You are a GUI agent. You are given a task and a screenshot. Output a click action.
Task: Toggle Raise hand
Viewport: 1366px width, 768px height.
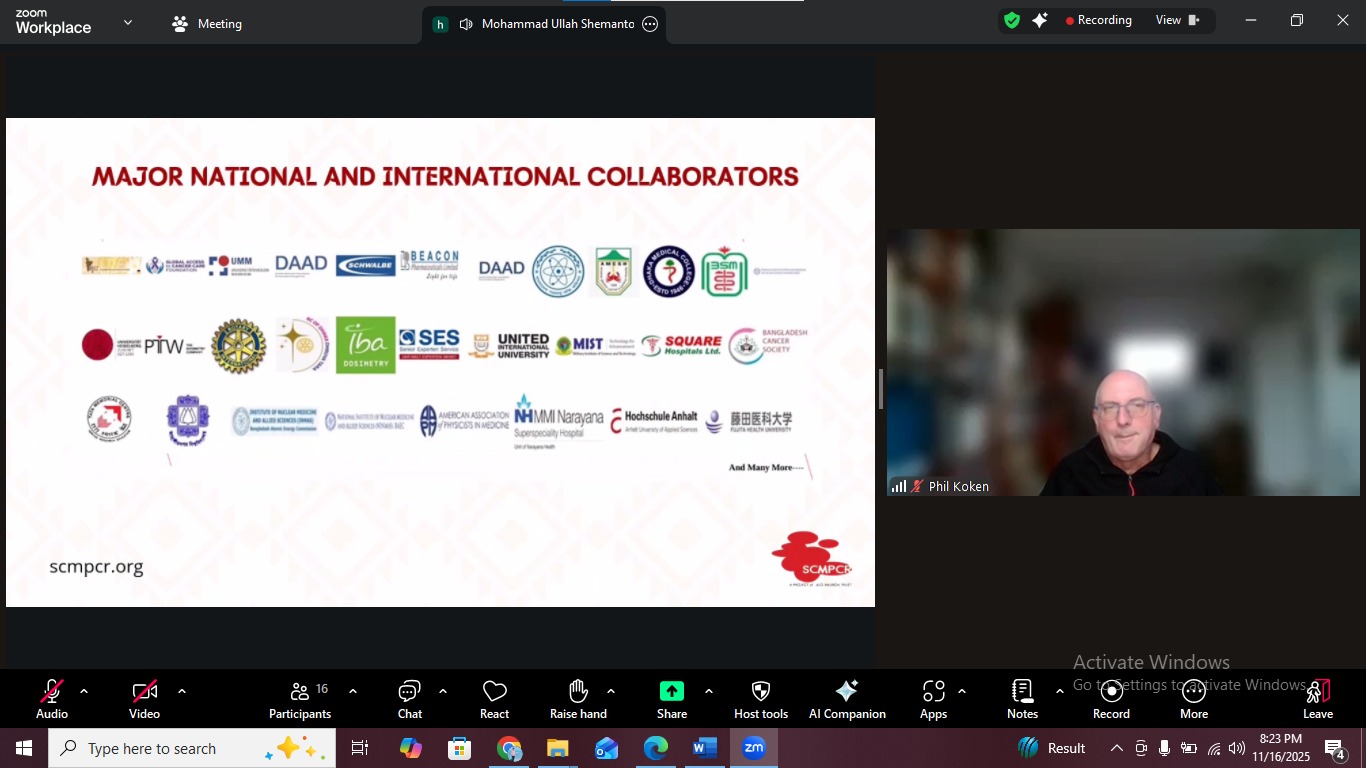(x=578, y=699)
